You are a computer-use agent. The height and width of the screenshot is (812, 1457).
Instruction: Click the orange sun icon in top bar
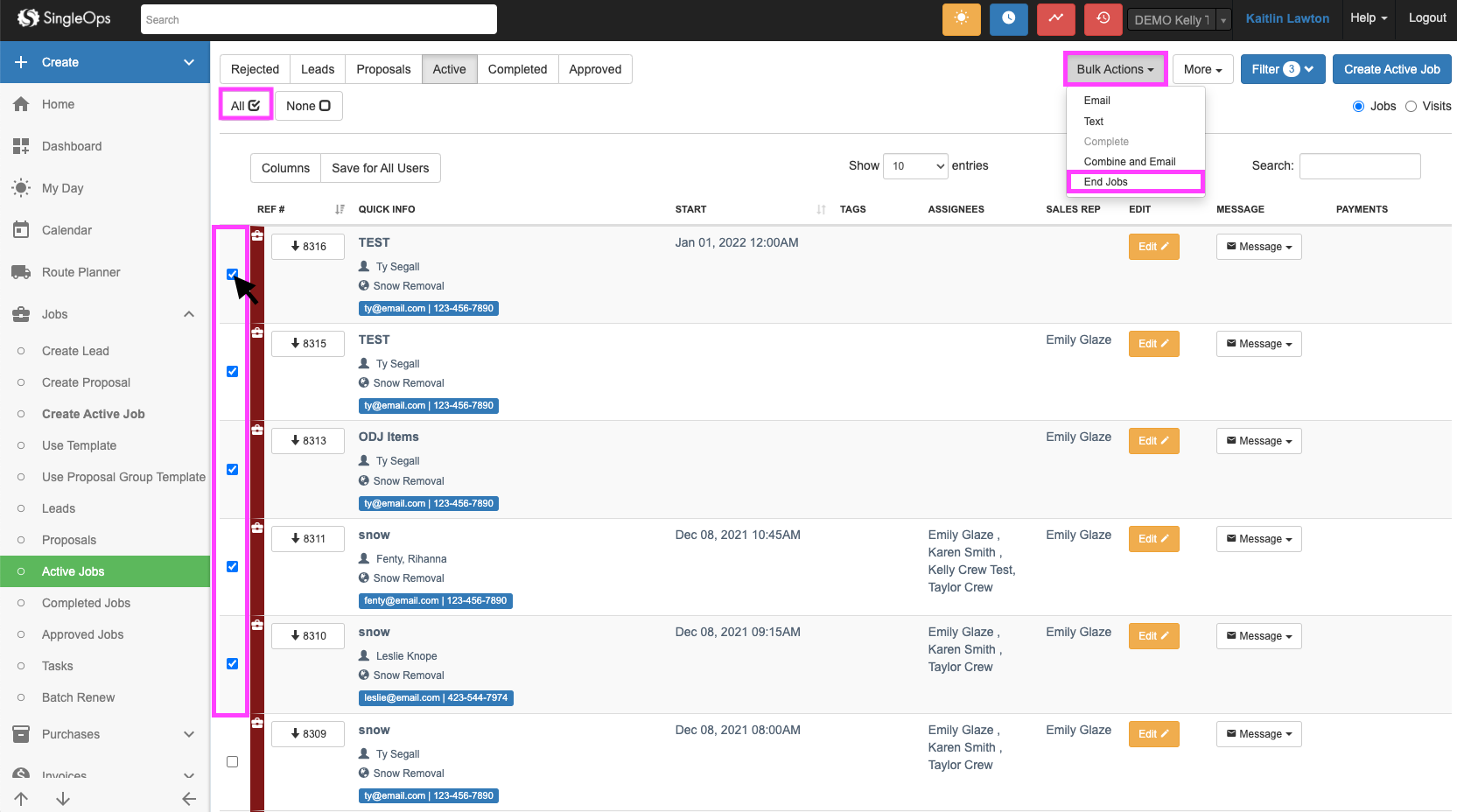click(x=961, y=19)
